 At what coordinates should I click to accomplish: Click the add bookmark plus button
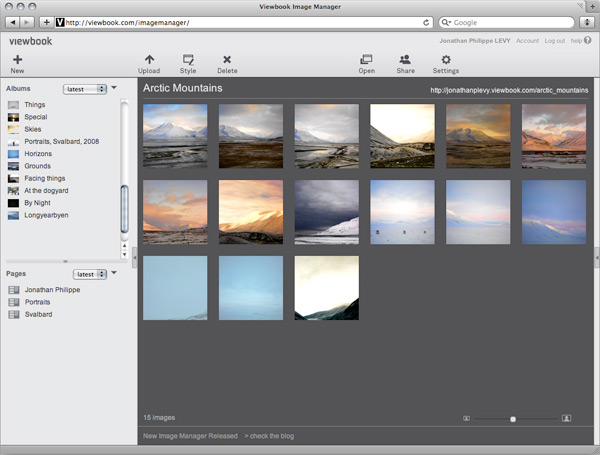tap(46, 22)
